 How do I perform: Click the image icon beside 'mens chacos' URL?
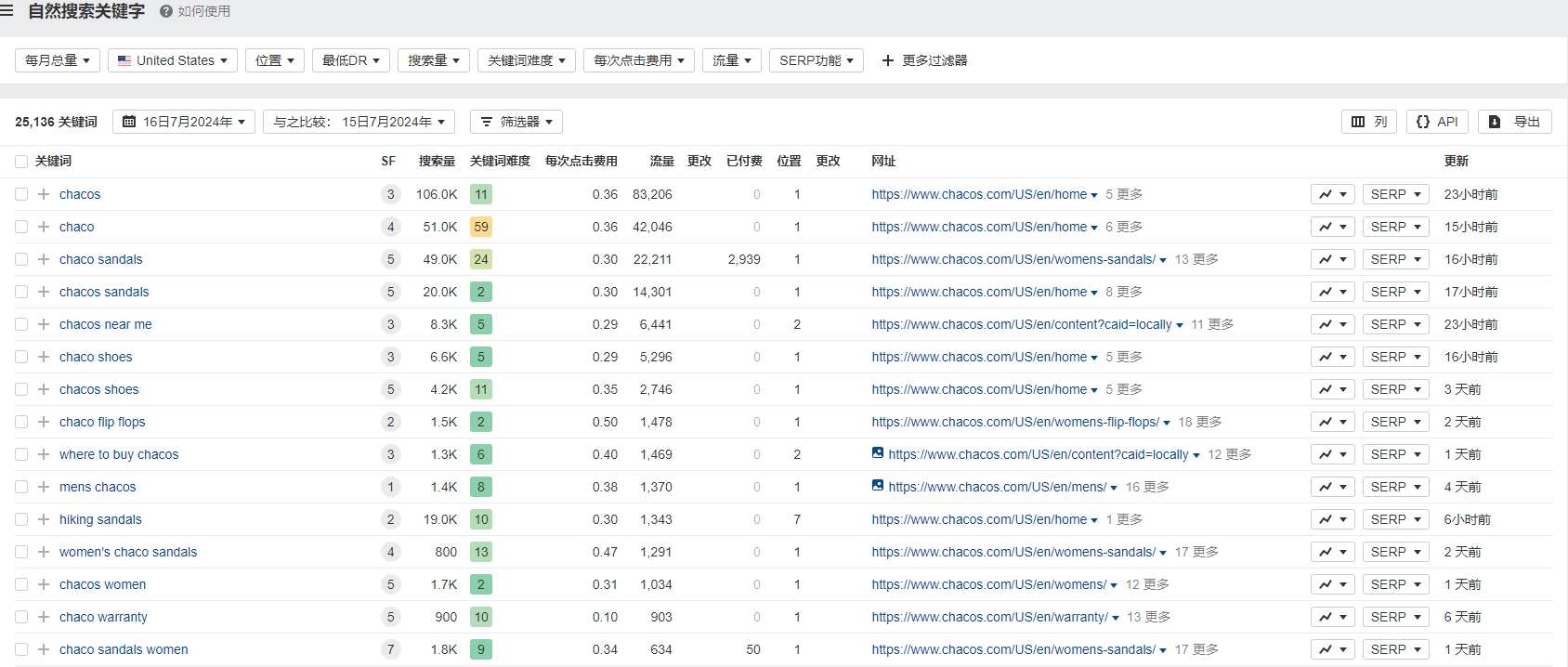click(x=878, y=486)
